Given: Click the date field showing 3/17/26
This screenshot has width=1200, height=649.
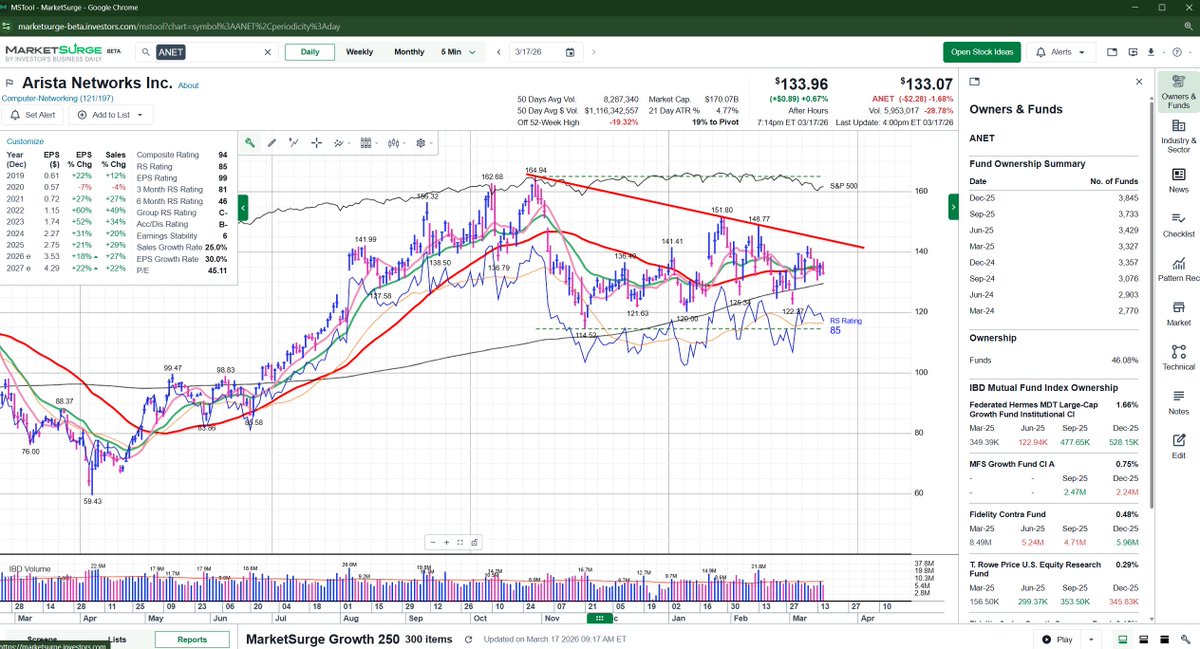Looking at the screenshot, I should coord(544,52).
